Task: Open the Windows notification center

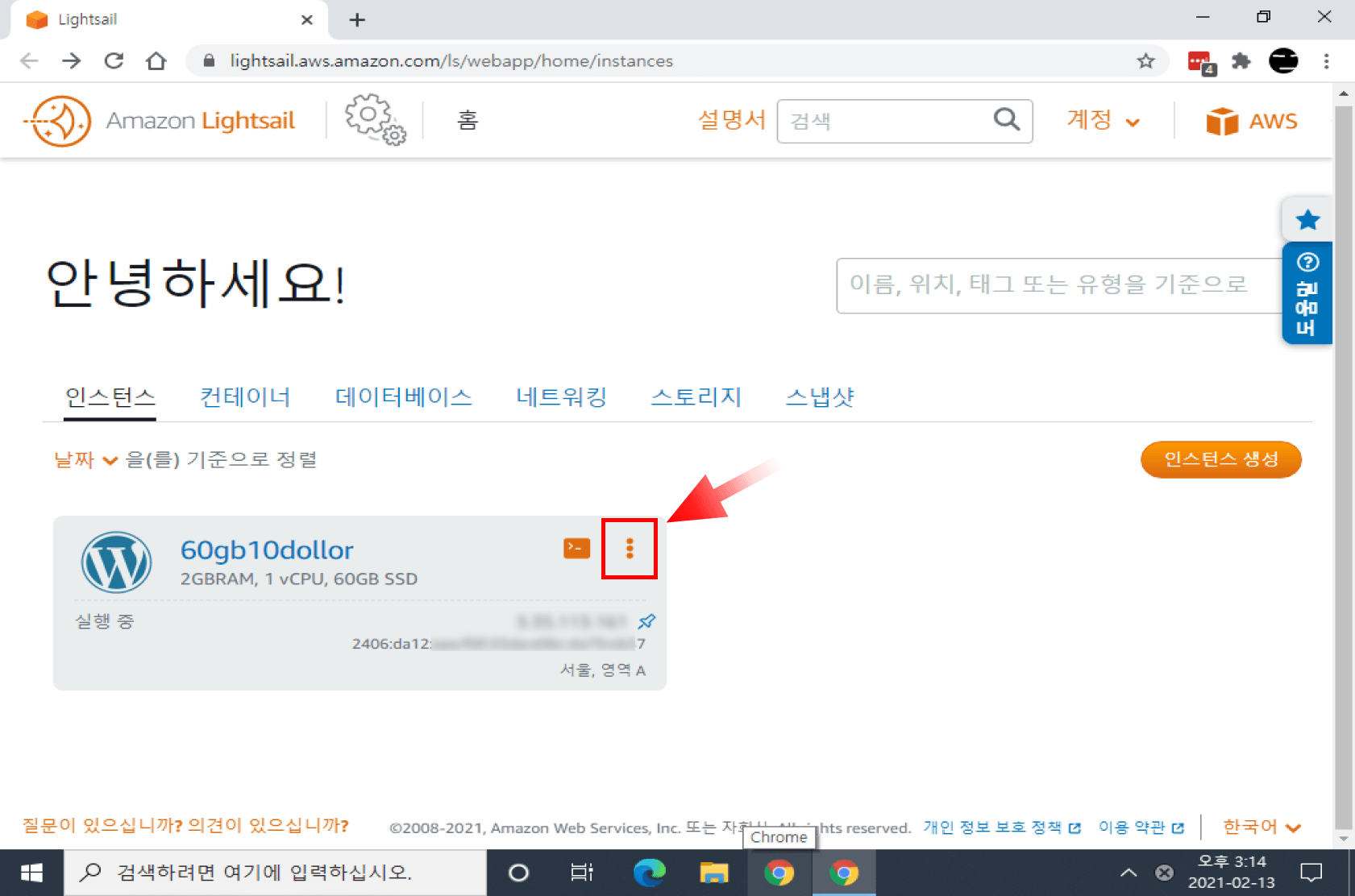Action: [x=1311, y=873]
